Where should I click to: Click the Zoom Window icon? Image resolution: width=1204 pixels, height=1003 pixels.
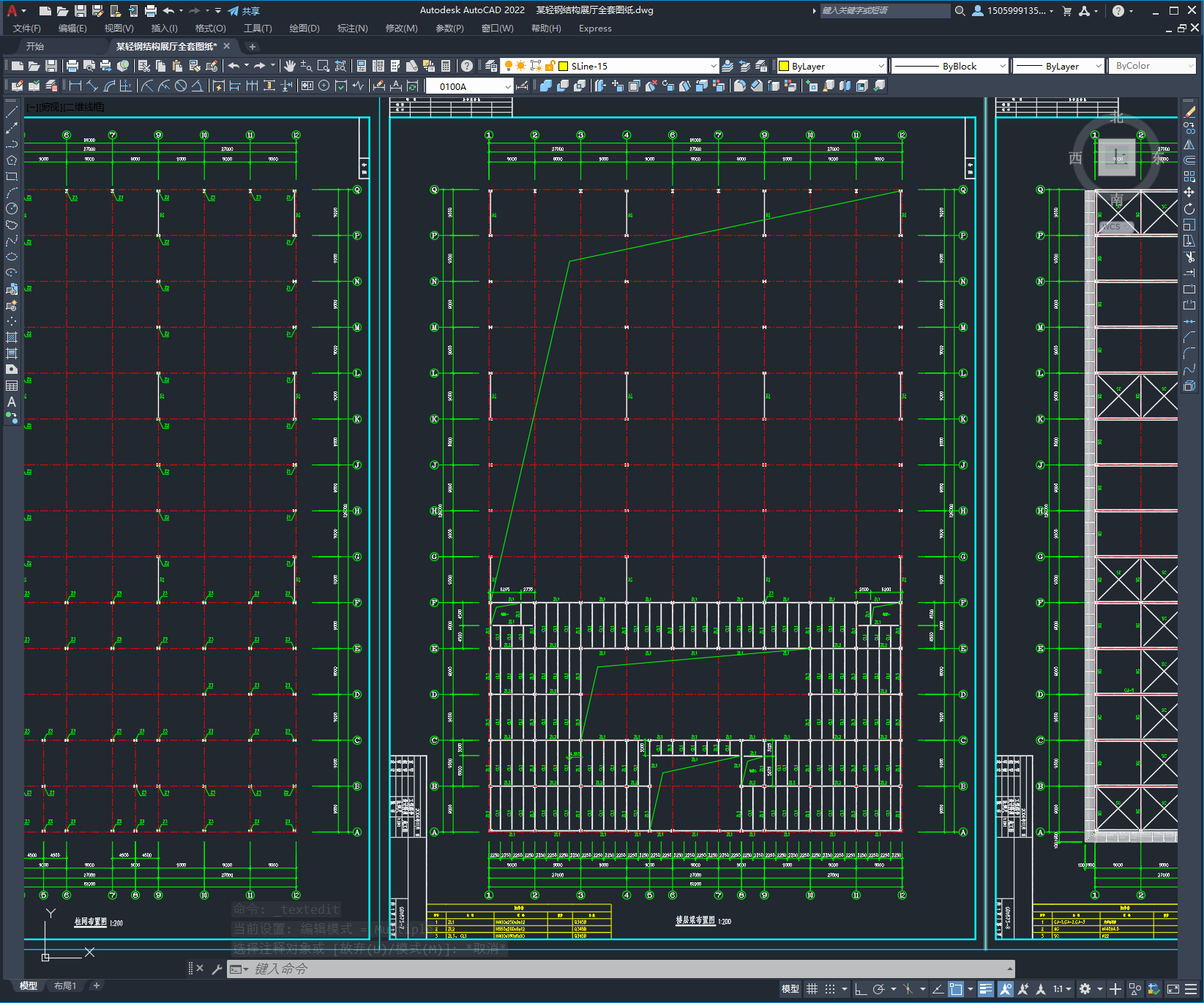[x=323, y=66]
